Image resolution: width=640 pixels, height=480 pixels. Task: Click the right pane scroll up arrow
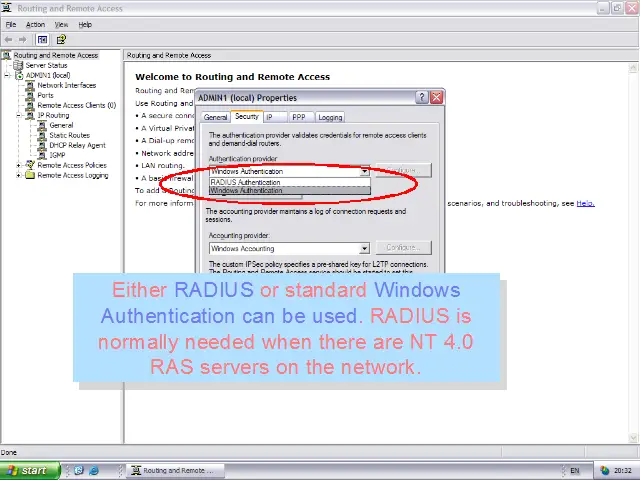[x=633, y=67]
